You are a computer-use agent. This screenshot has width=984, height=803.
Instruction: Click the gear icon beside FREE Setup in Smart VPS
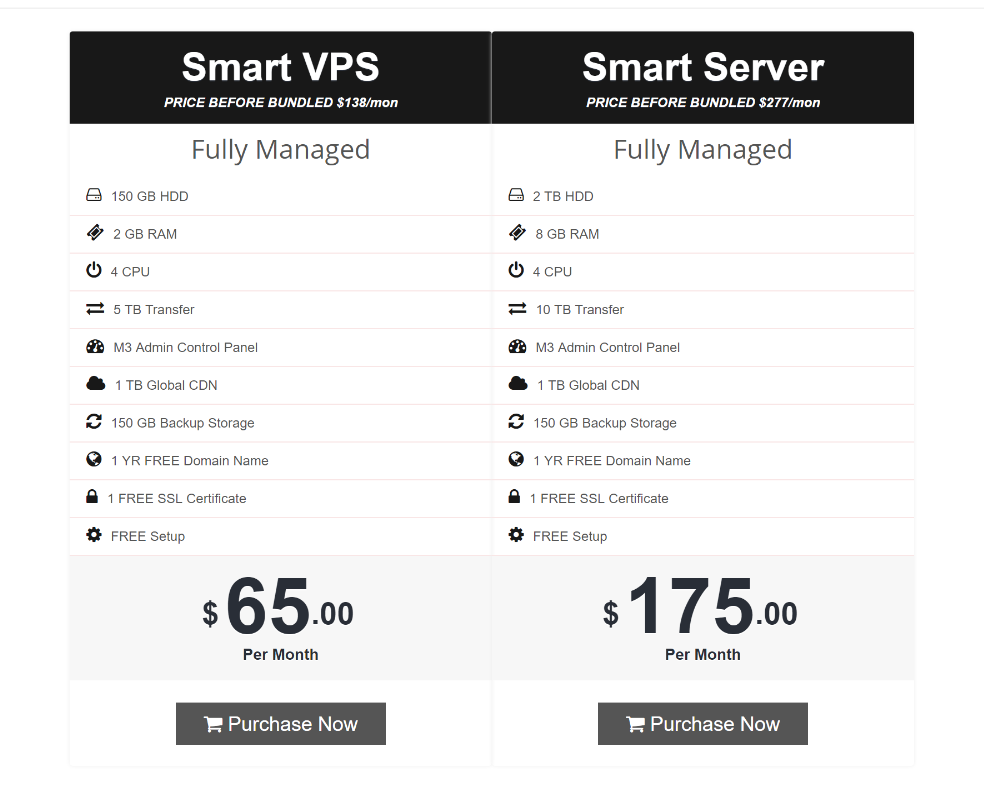[93, 536]
